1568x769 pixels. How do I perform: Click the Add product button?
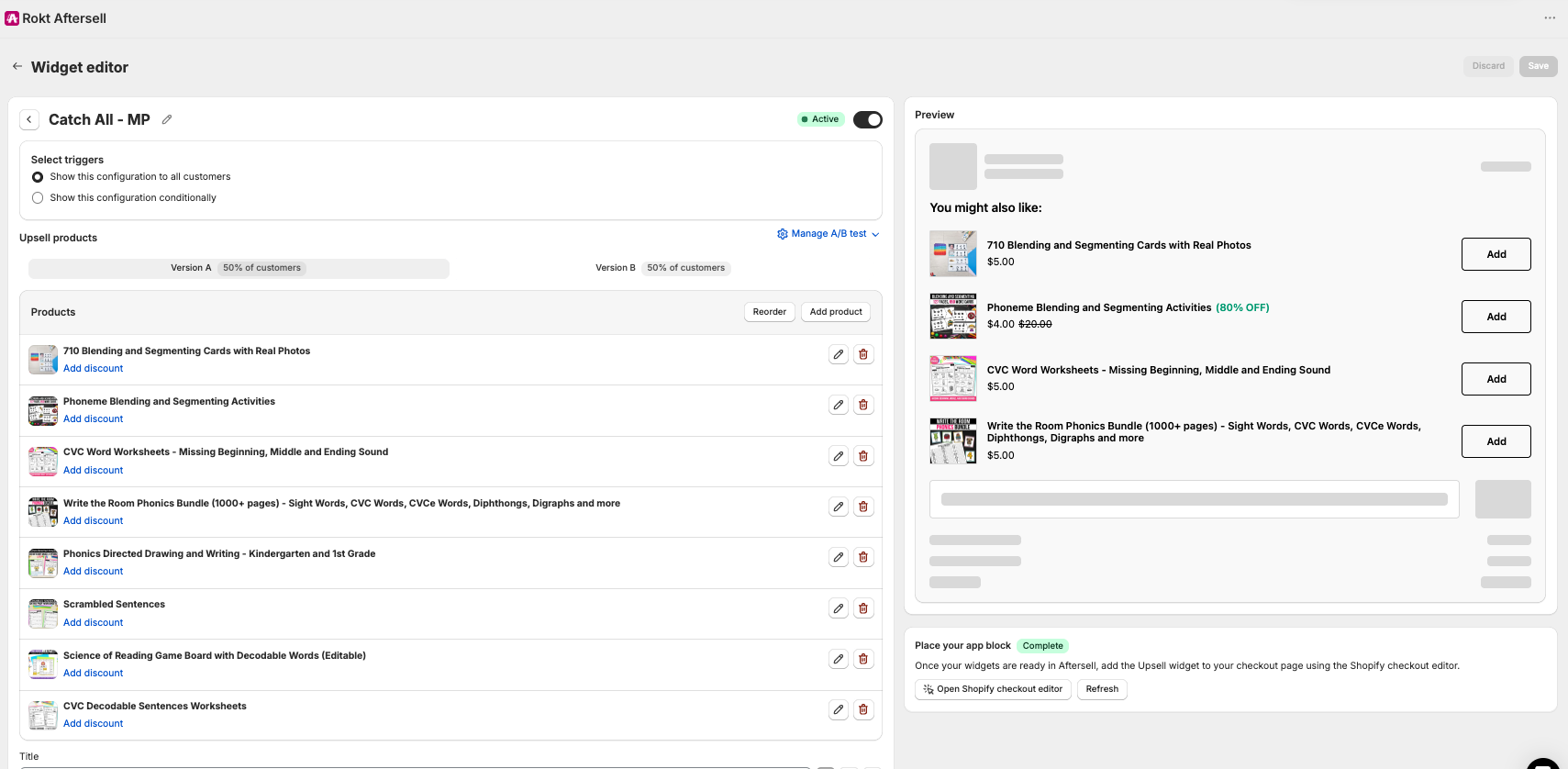(836, 312)
